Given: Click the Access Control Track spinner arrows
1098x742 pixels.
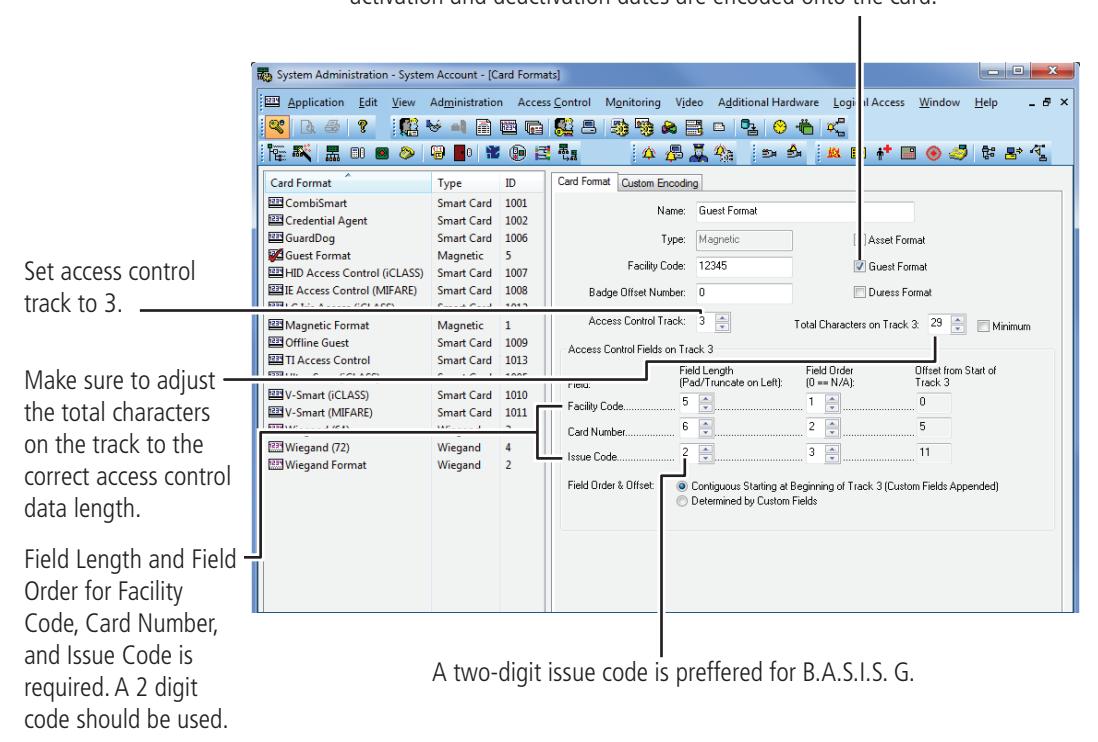Looking at the screenshot, I should 723,322.
